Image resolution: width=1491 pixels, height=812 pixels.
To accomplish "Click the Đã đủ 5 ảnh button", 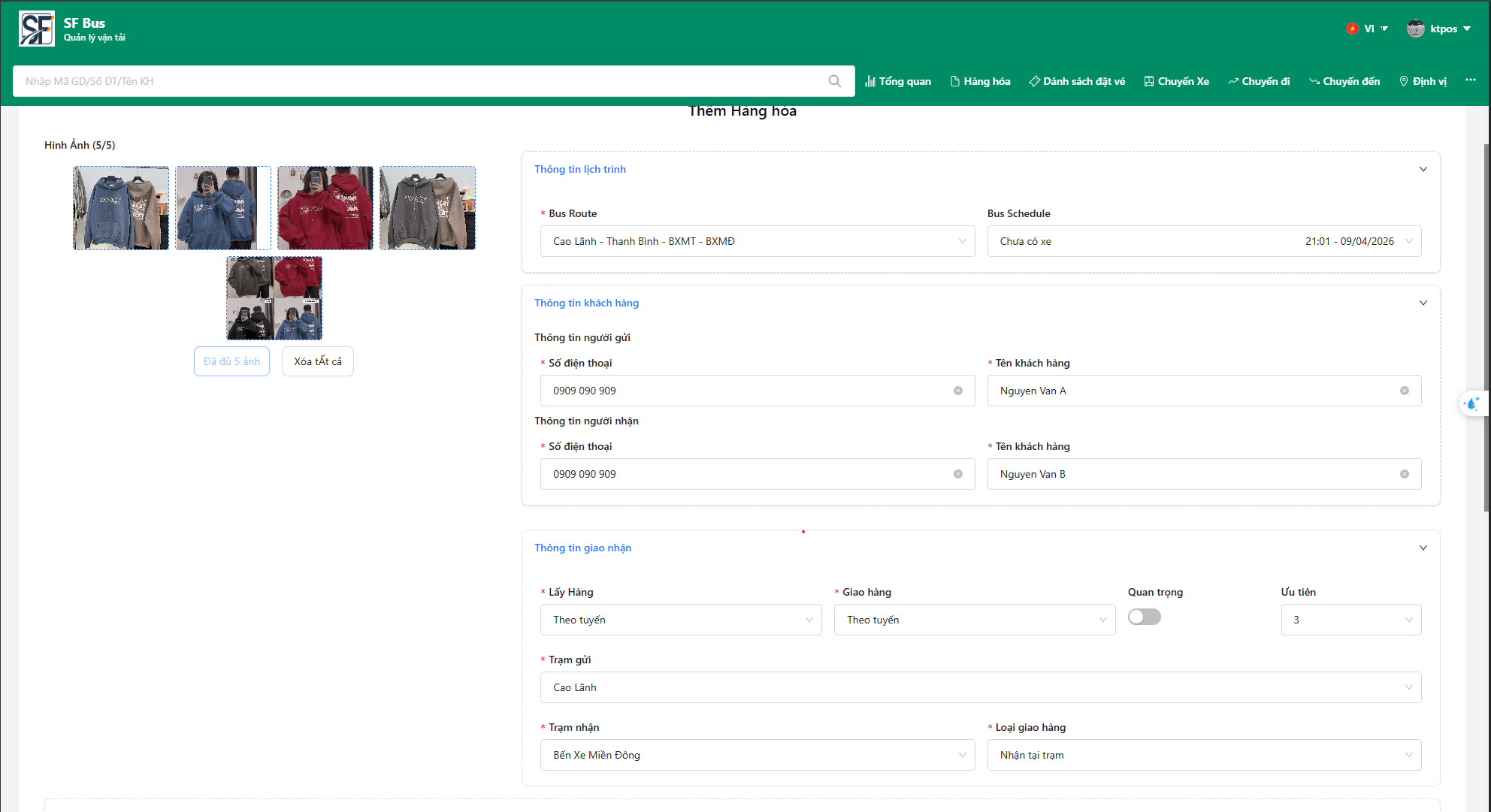I will 231,361.
